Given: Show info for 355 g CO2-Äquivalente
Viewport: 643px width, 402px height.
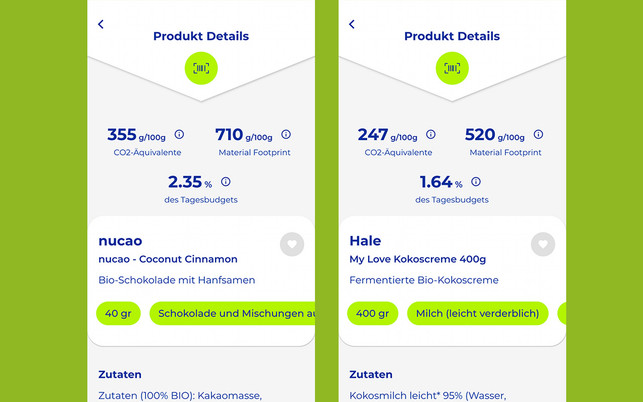Looking at the screenshot, I should [x=179, y=134].
